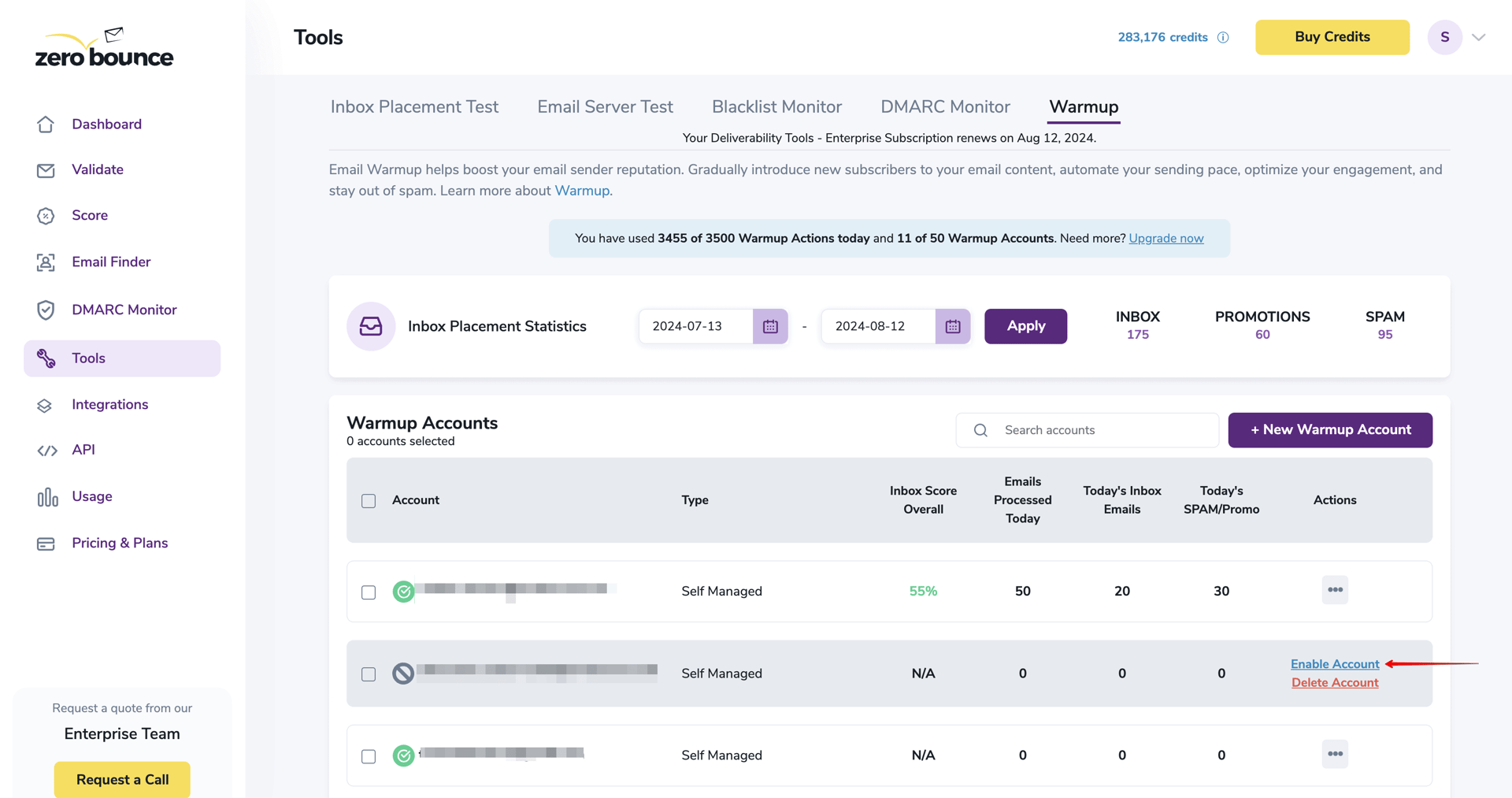Select the Validate envelope icon in sidebar
This screenshot has height=798, width=1512.
pos(46,169)
